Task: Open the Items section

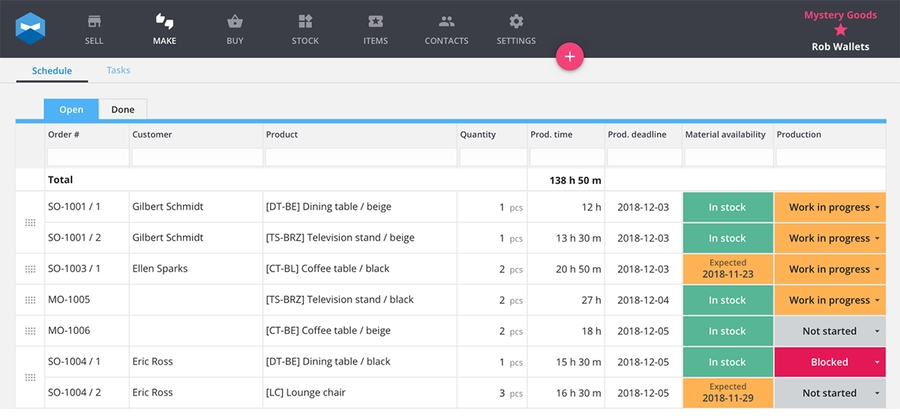Action: [375, 28]
